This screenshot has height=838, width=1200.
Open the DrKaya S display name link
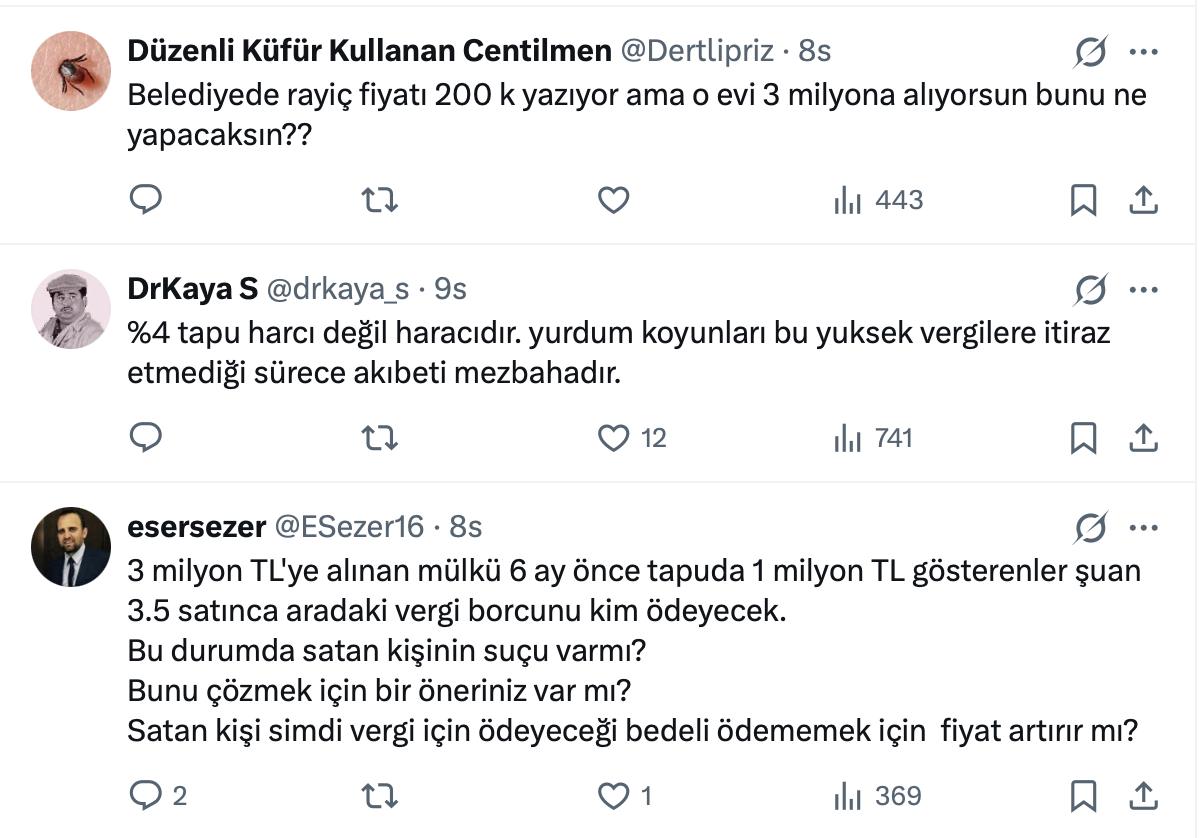(x=193, y=289)
